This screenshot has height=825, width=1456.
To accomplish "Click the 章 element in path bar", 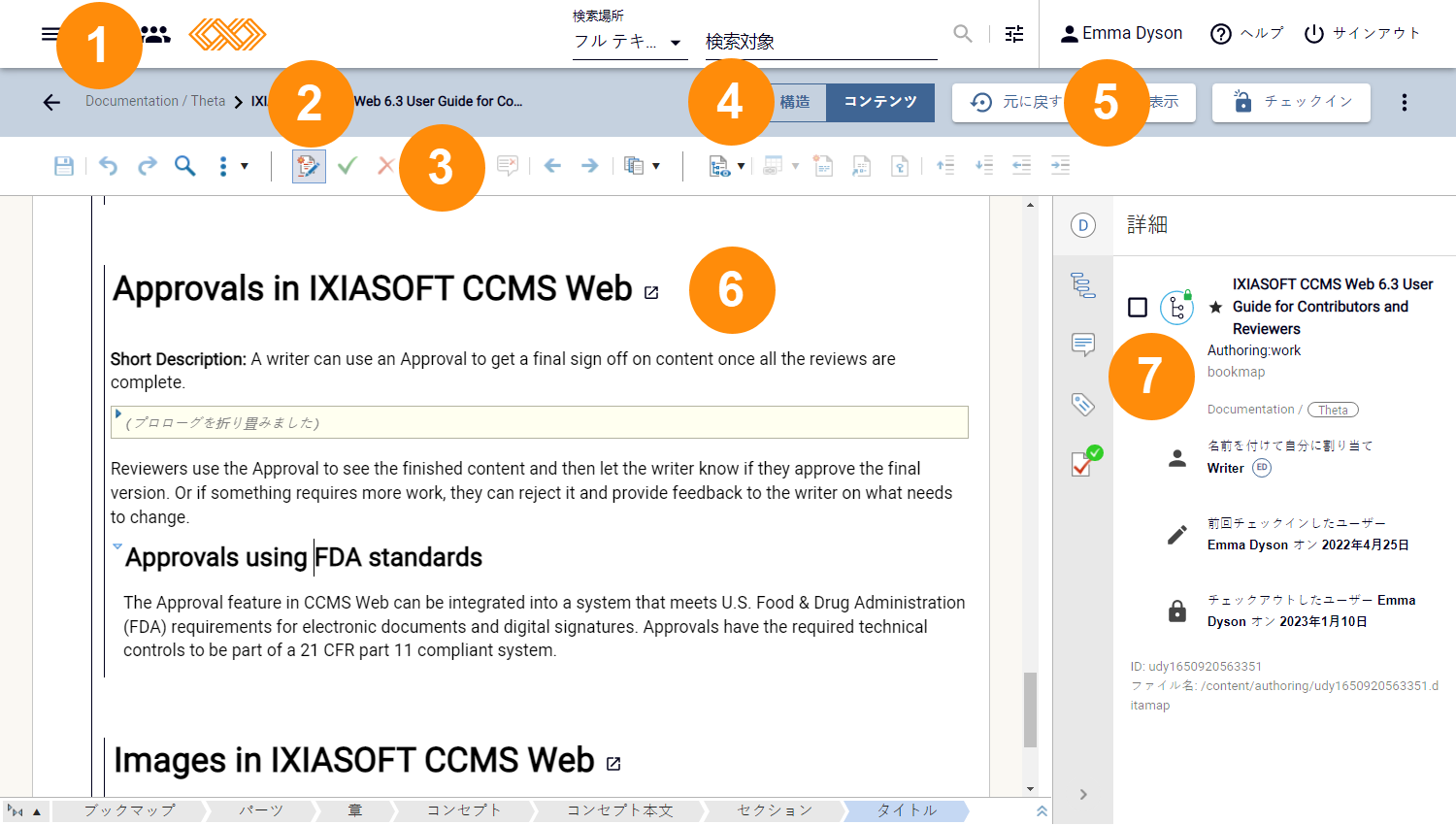I will tap(355, 810).
